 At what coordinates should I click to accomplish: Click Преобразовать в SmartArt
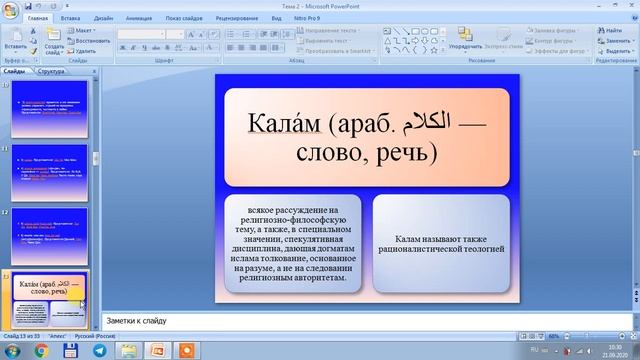[336, 51]
